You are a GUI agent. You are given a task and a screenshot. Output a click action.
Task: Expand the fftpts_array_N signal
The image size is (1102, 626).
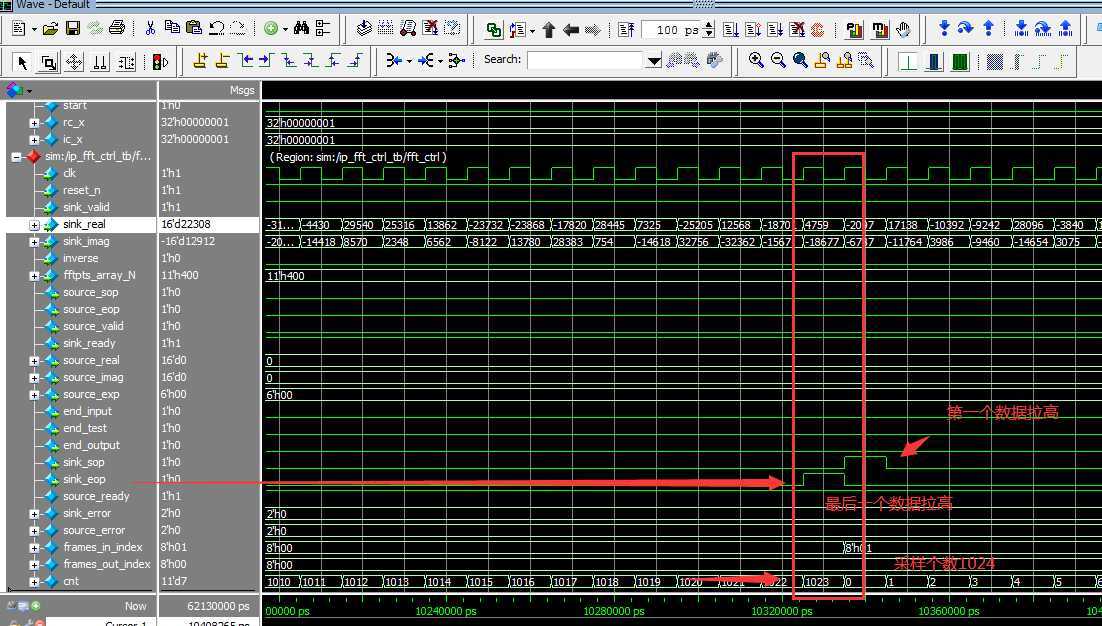coord(34,276)
